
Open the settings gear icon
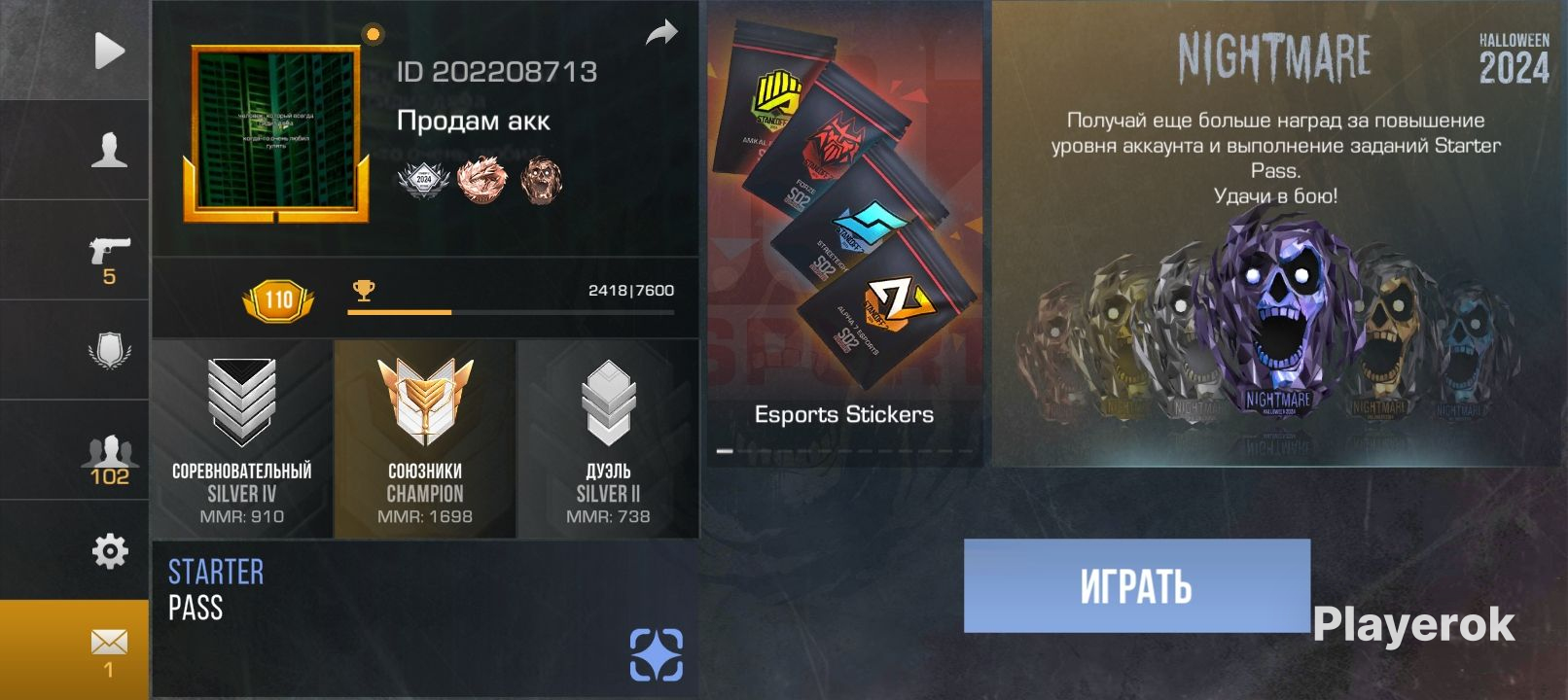point(109,551)
